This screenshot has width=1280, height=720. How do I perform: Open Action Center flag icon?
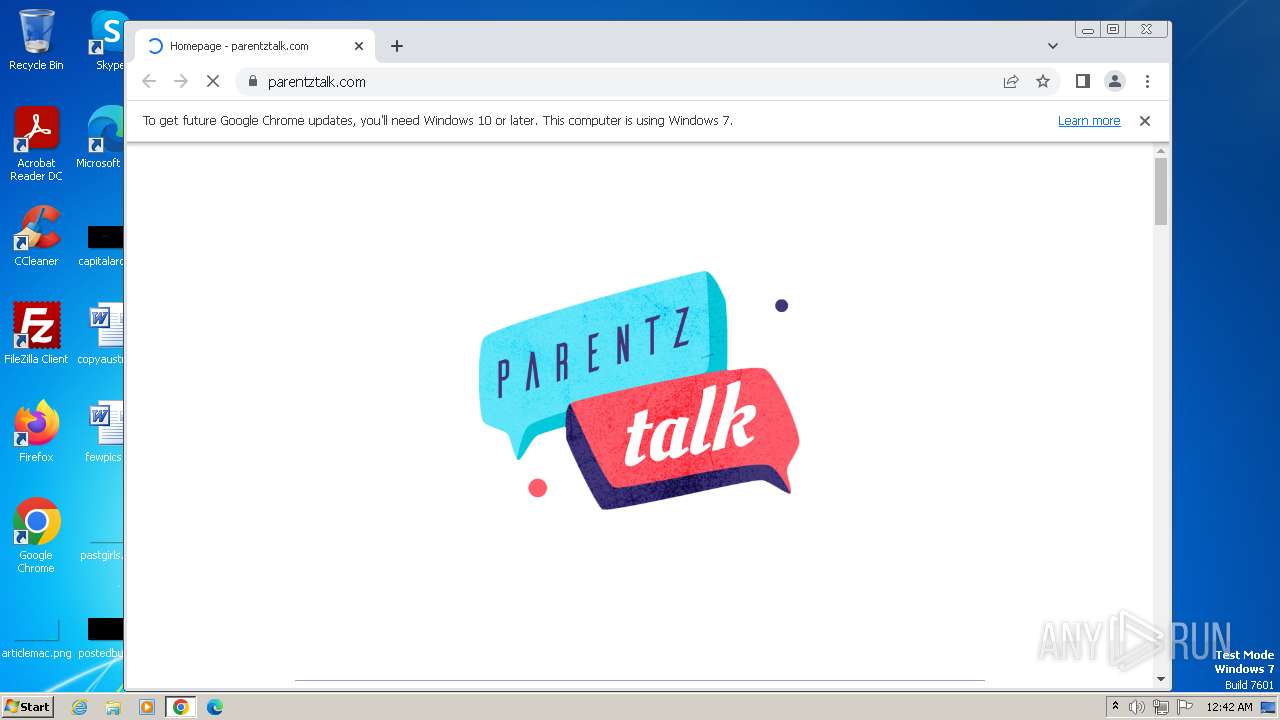point(1185,707)
